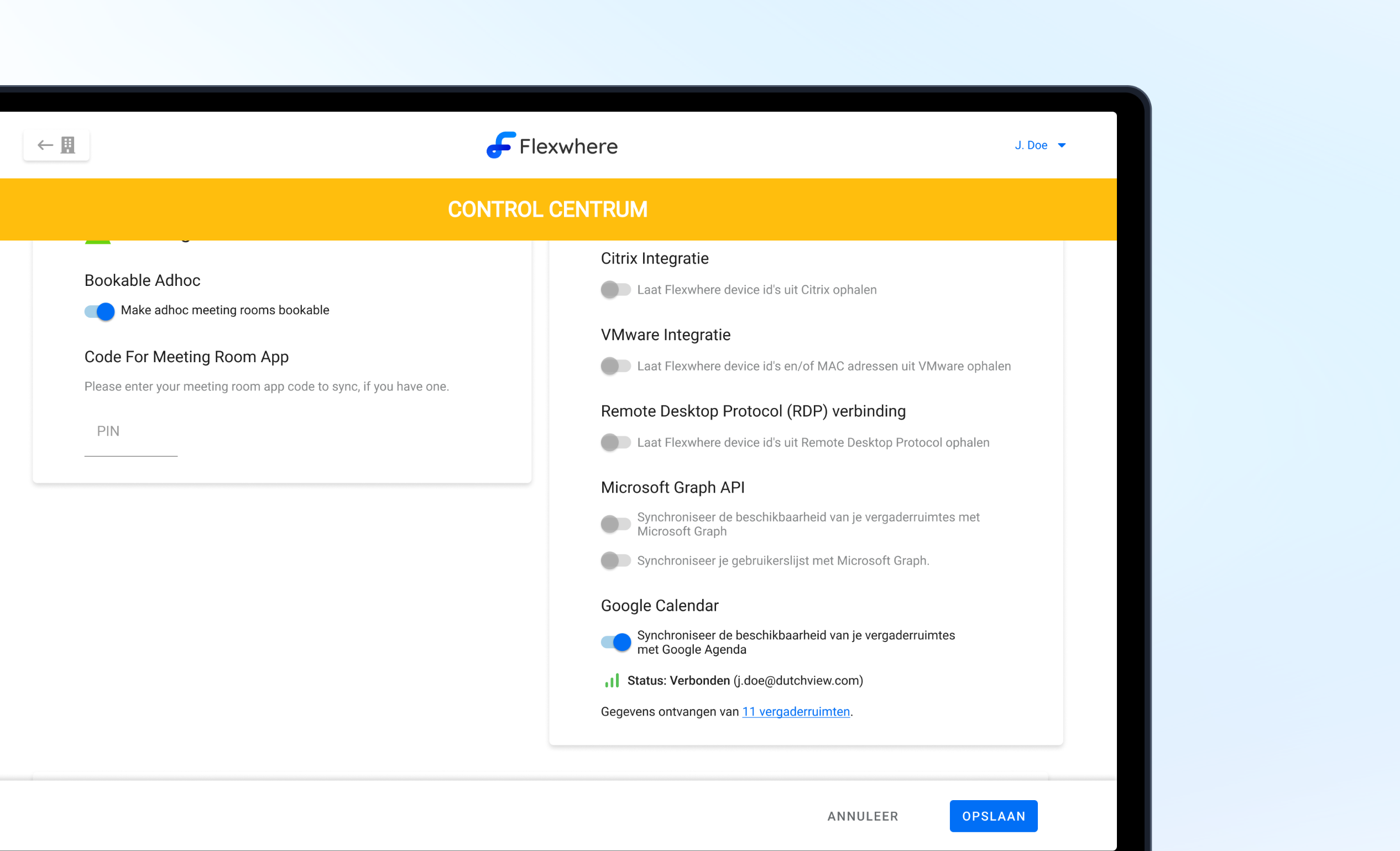Click the green icon above Bookable Adhoc

(98, 242)
